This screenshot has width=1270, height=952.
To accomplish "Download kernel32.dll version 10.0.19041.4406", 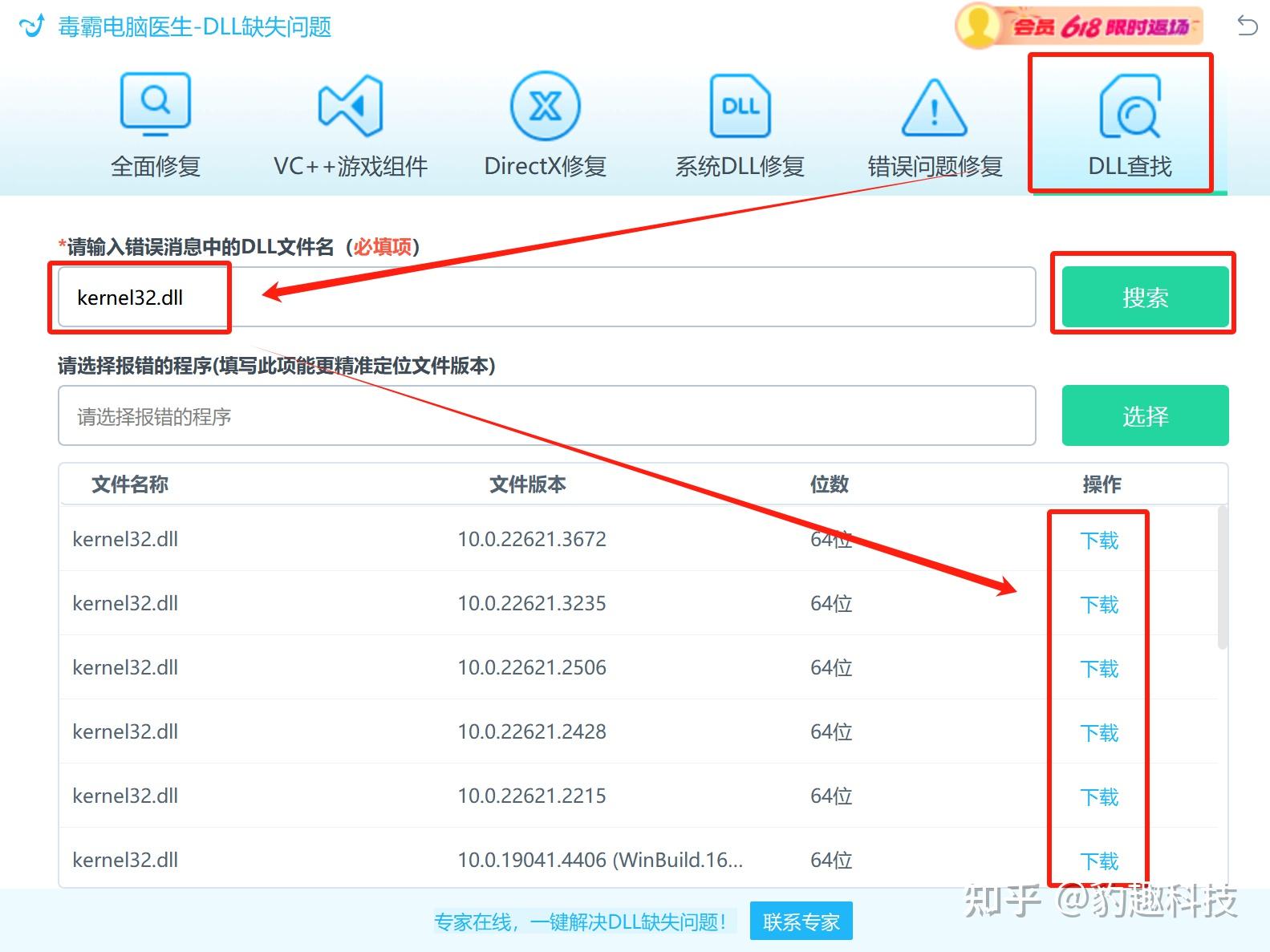I will 1099,861.
